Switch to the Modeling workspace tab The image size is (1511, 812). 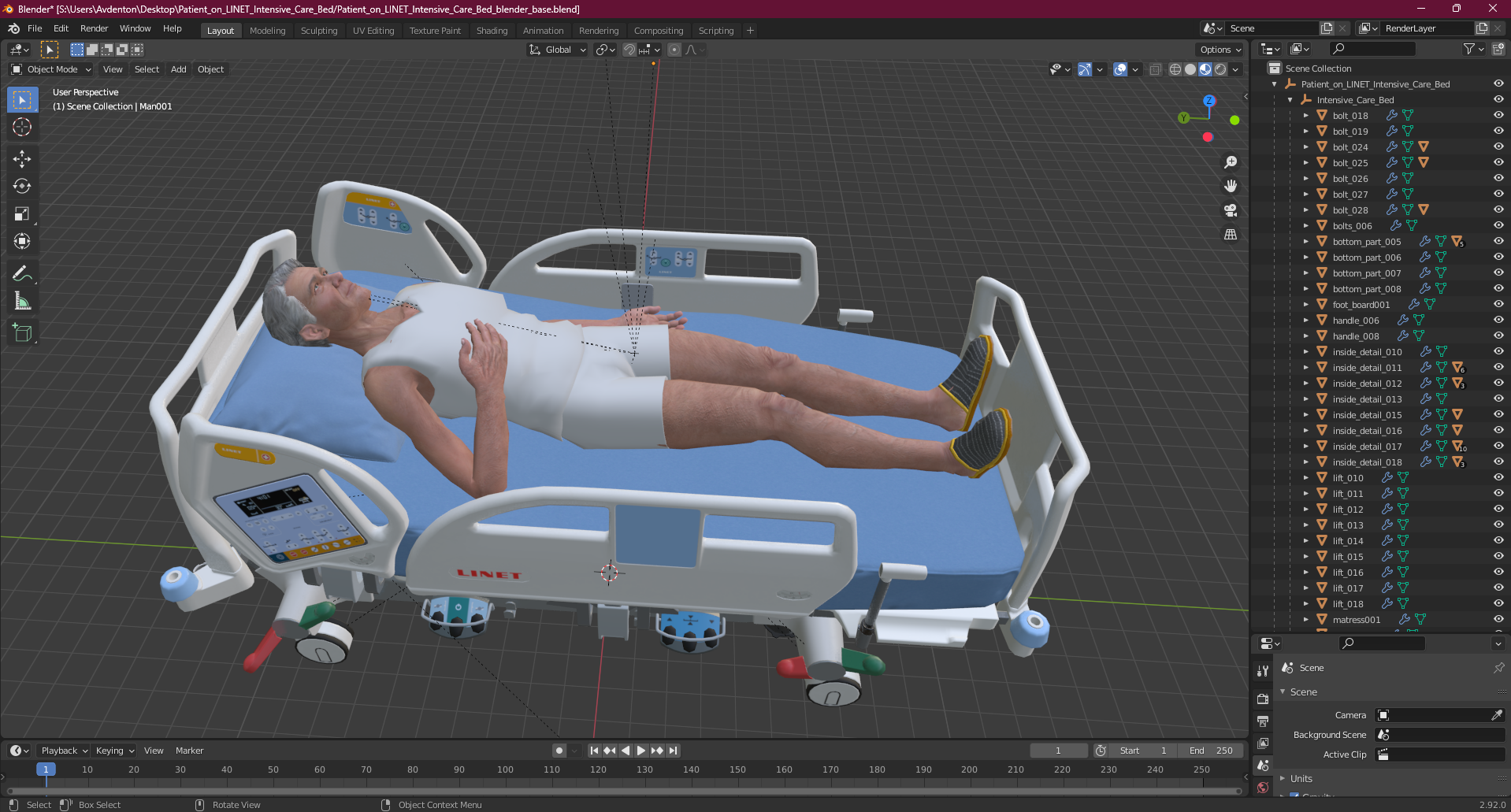[267, 31]
